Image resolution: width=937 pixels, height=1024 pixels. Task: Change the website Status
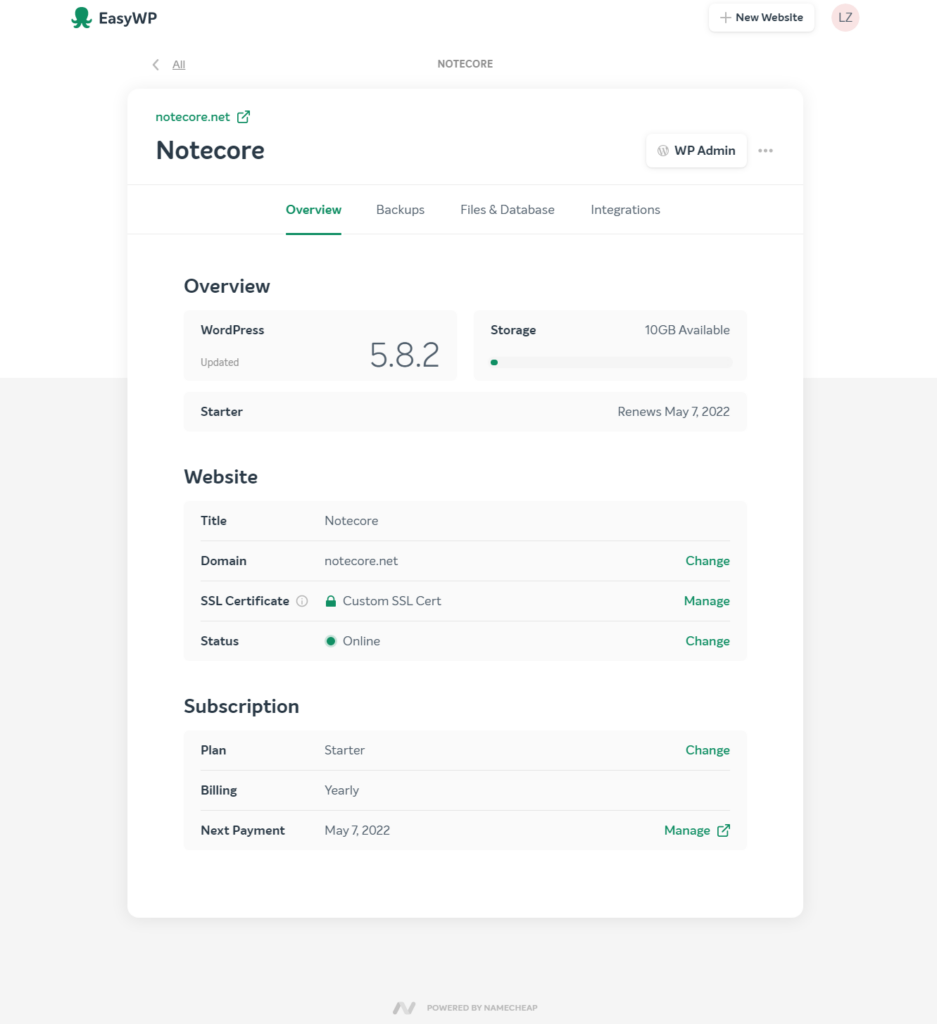[x=707, y=641]
